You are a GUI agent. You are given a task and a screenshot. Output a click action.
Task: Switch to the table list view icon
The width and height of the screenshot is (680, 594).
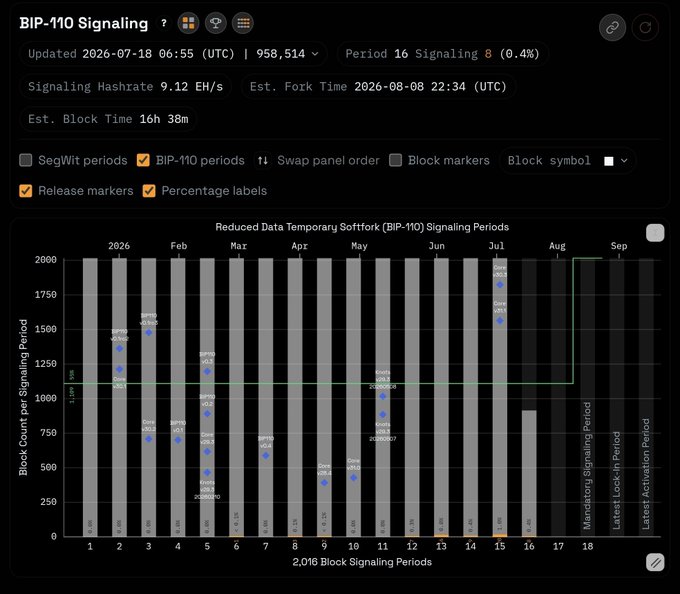pos(243,23)
